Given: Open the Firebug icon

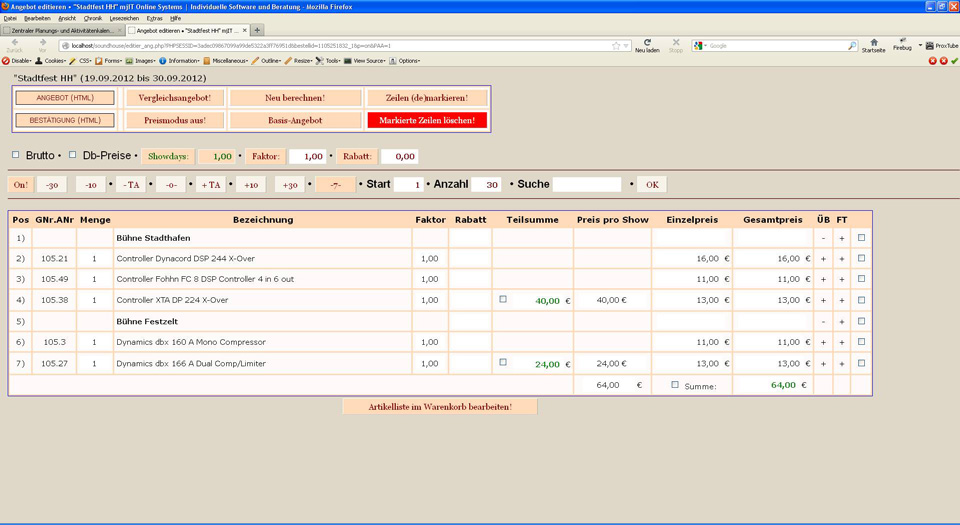Looking at the screenshot, I should pyautogui.click(x=902, y=40).
